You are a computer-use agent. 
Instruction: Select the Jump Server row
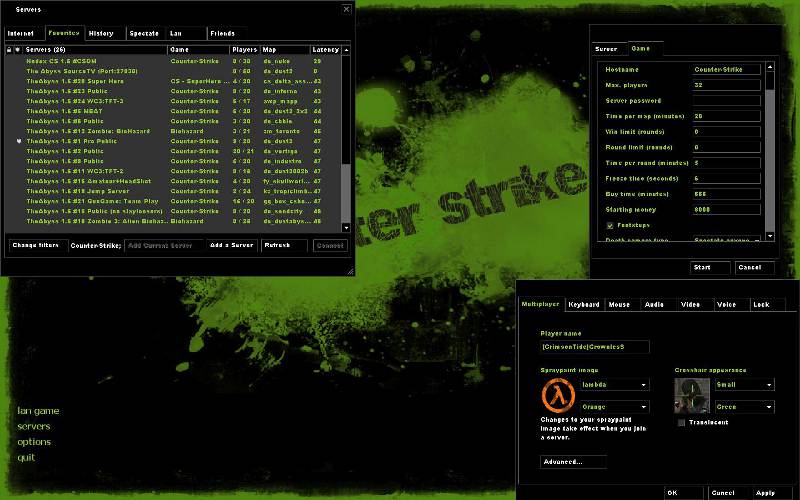(x=173, y=191)
